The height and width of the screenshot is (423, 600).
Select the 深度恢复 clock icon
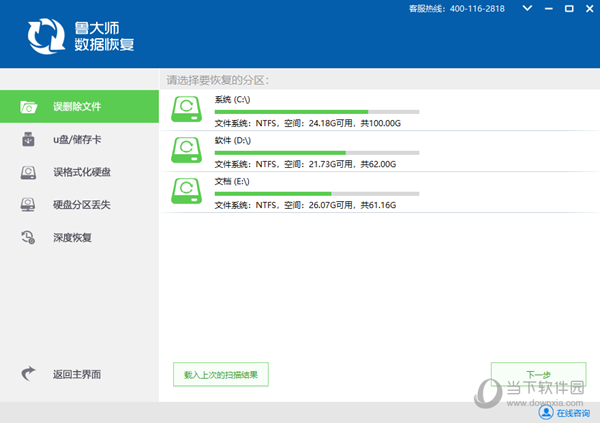(28, 237)
